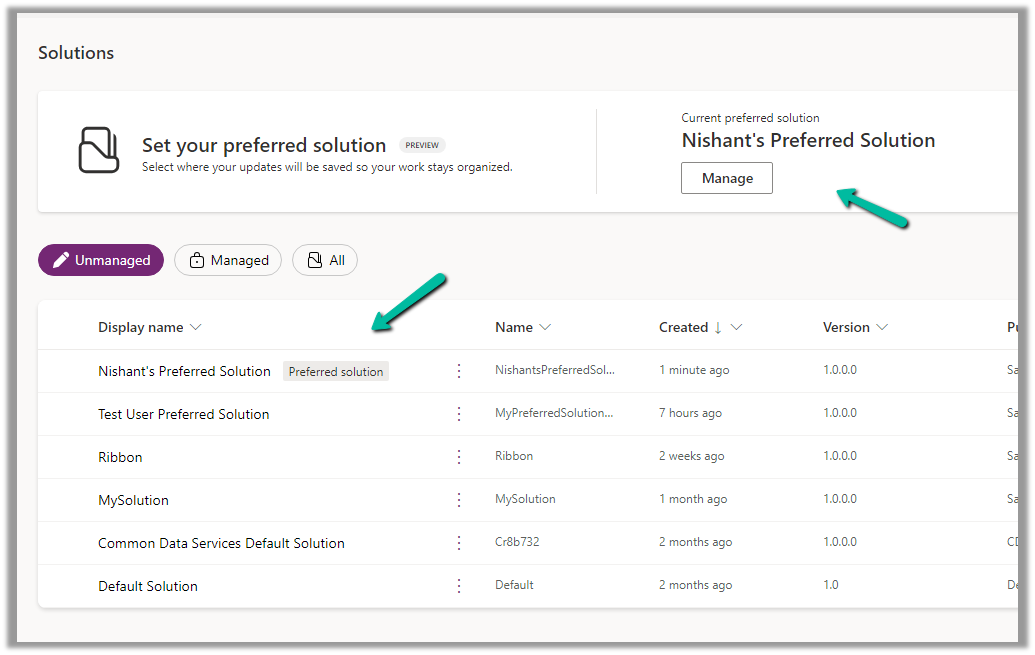Switch to the Unmanaged solutions filter
Viewport: 1035px width, 655px height.
pyautogui.click(x=100, y=260)
